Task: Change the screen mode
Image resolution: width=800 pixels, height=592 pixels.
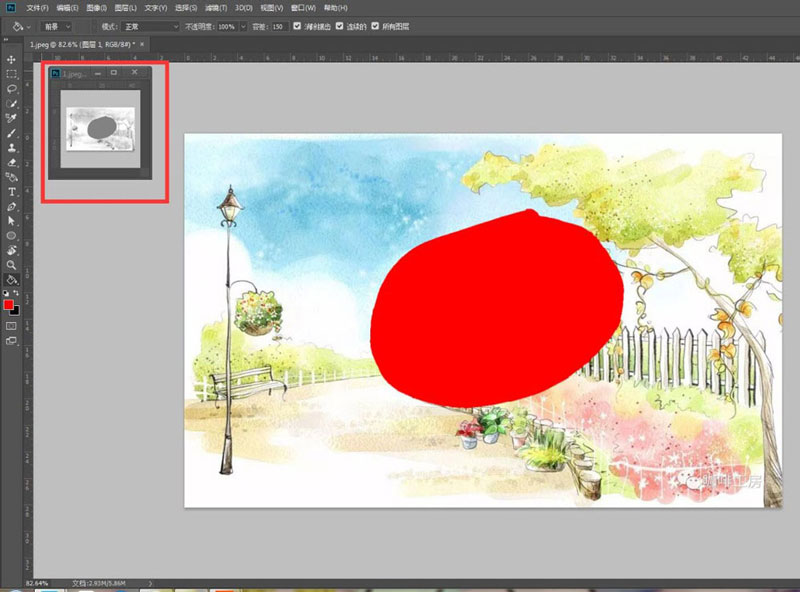Action: (11, 341)
